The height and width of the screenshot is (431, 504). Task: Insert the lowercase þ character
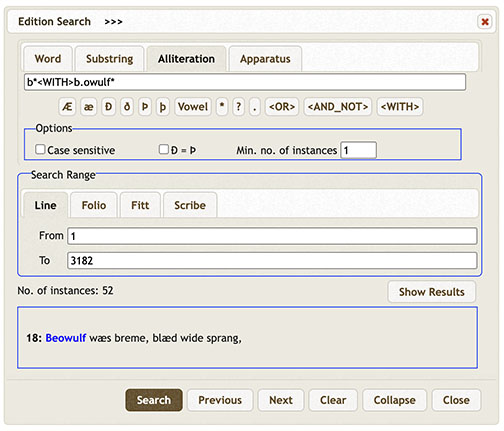[163, 107]
